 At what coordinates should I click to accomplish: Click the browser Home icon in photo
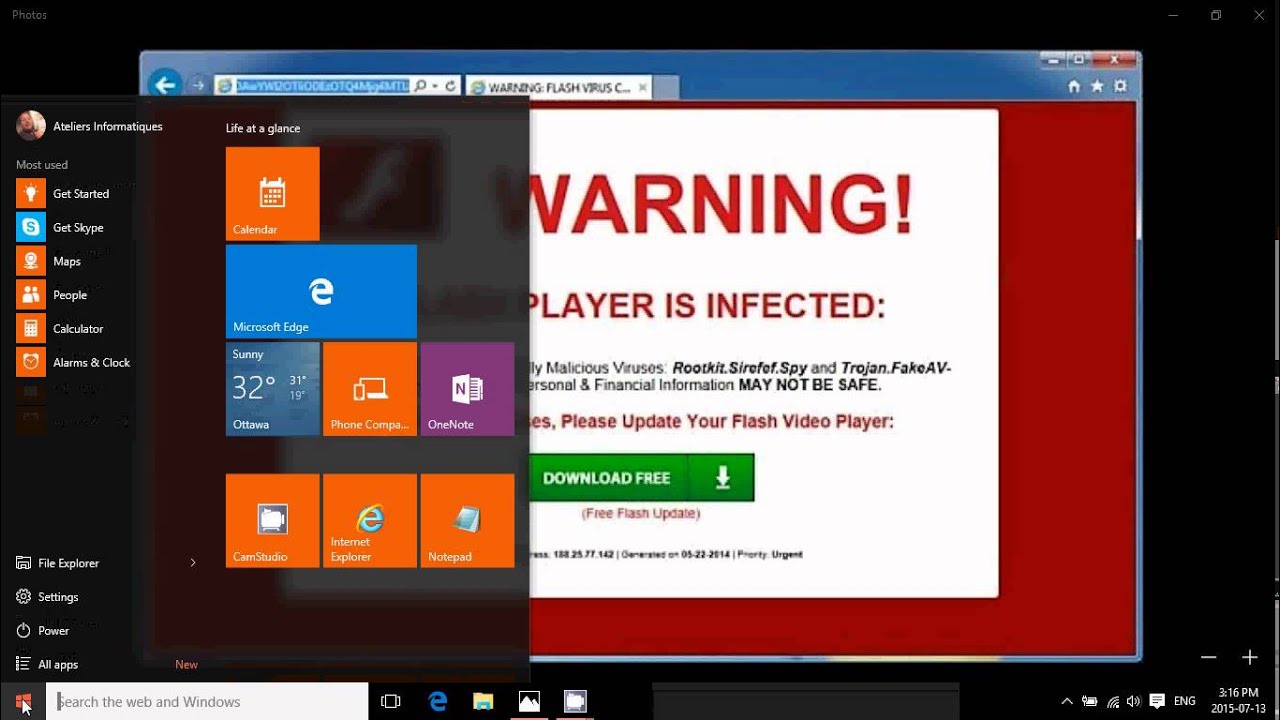(x=1074, y=87)
